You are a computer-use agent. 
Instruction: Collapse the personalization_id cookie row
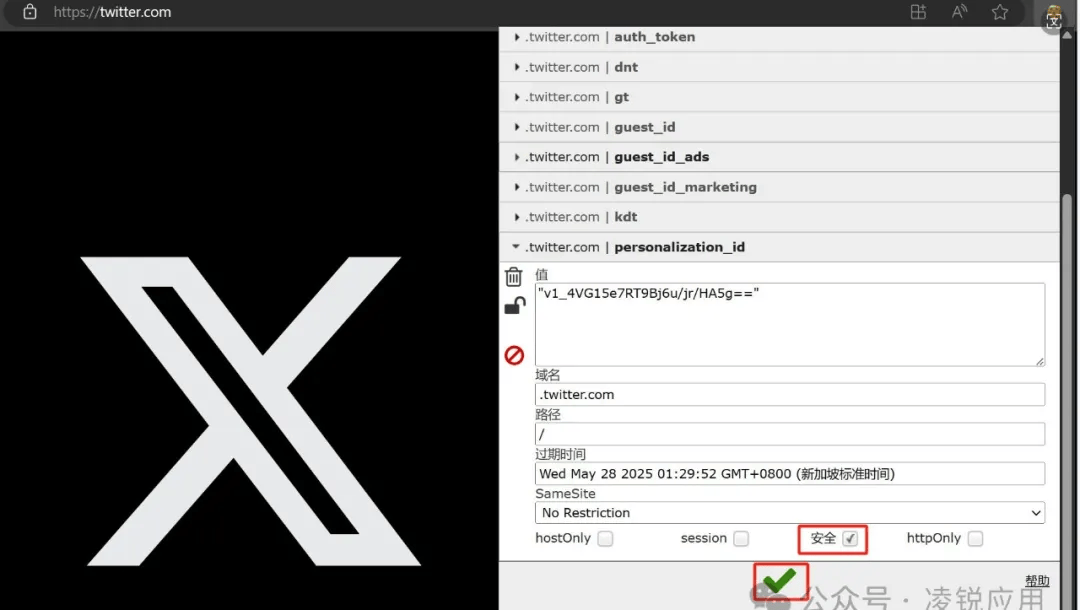pyautogui.click(x=779, y=247)
